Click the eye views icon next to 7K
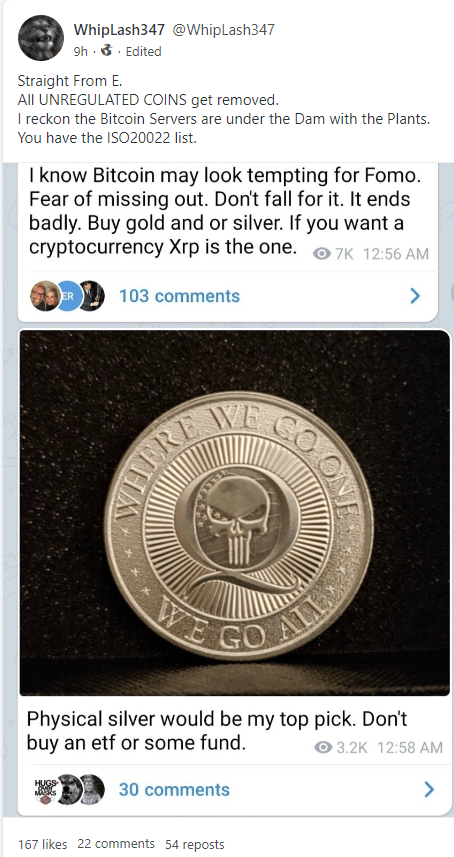Viewport: 454px width, 857px height. click(x=323, y=254)
